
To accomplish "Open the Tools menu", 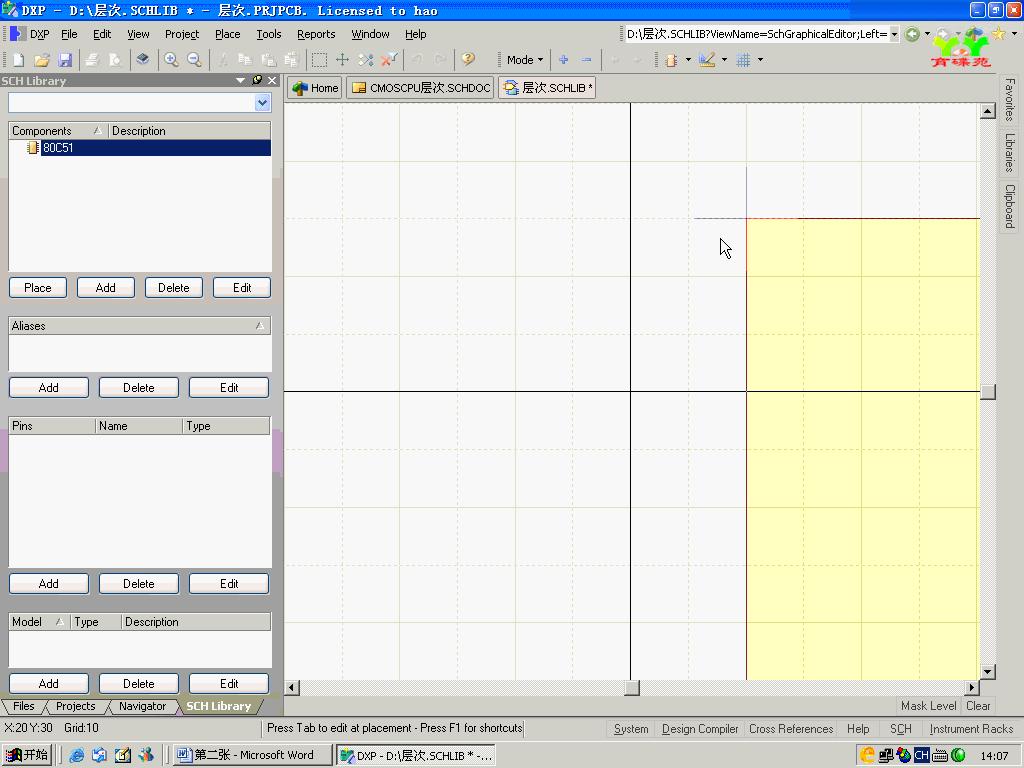I will [x=268, y=34].
